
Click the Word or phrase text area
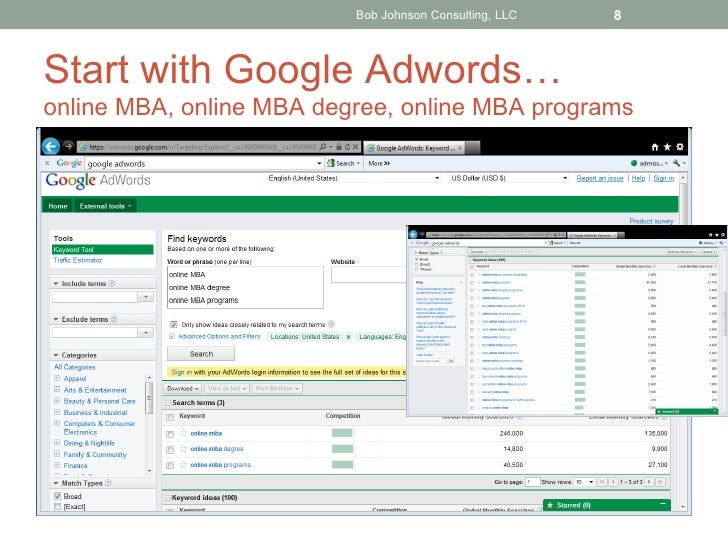pos(245,287)
